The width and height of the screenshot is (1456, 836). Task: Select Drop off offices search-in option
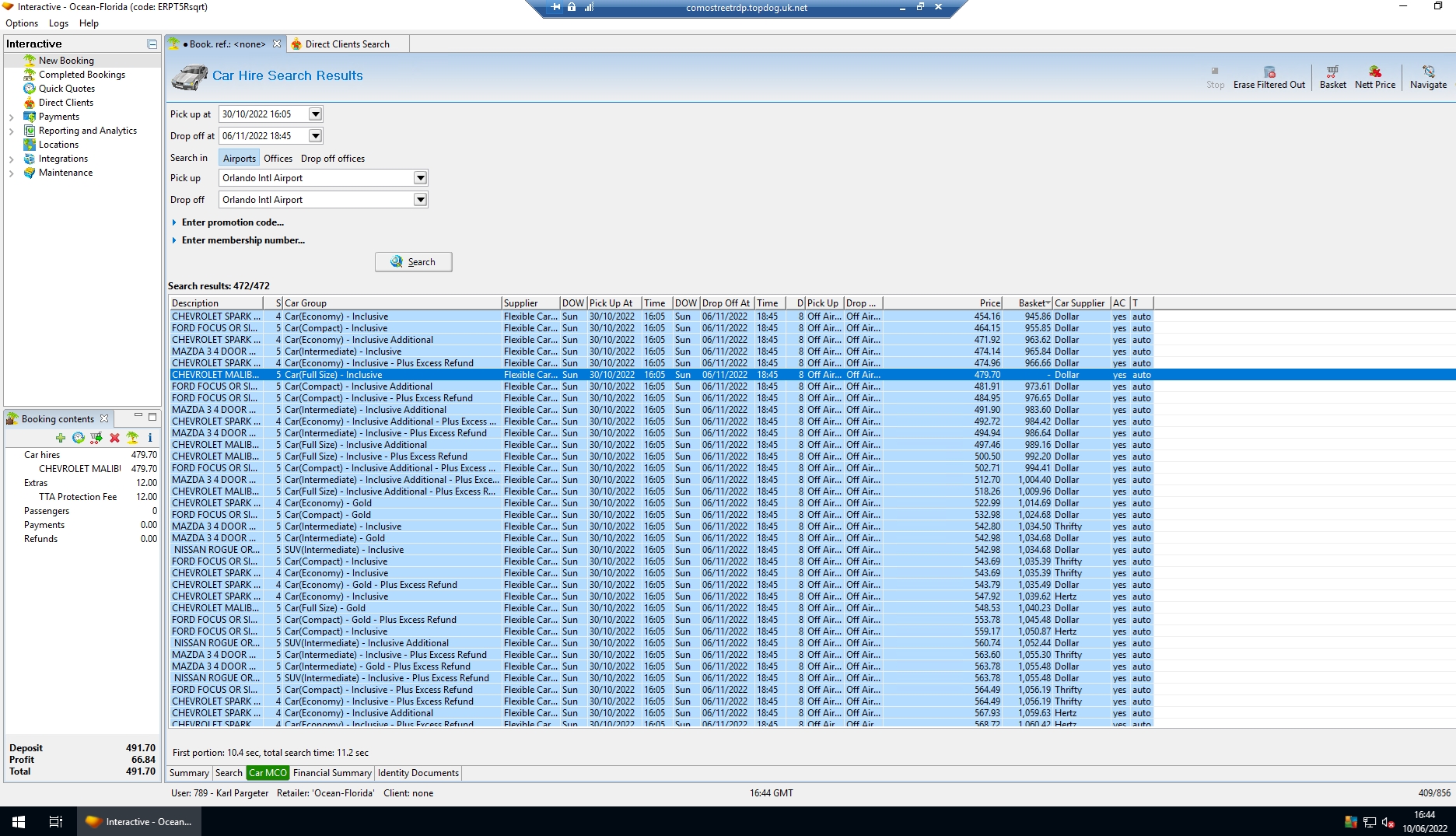click(x=333, y=159)
